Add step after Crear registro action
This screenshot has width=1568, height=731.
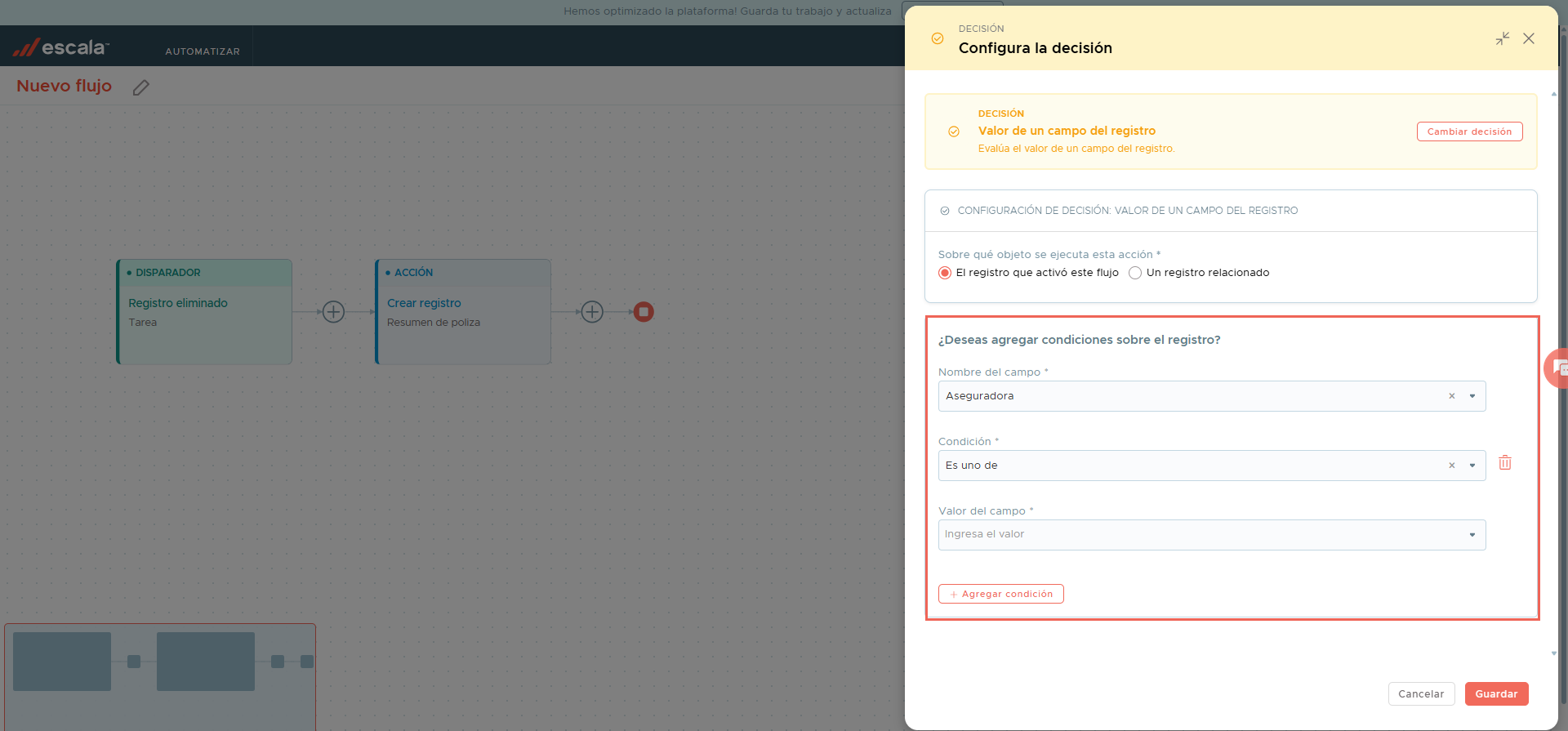[x=592, y=312]
